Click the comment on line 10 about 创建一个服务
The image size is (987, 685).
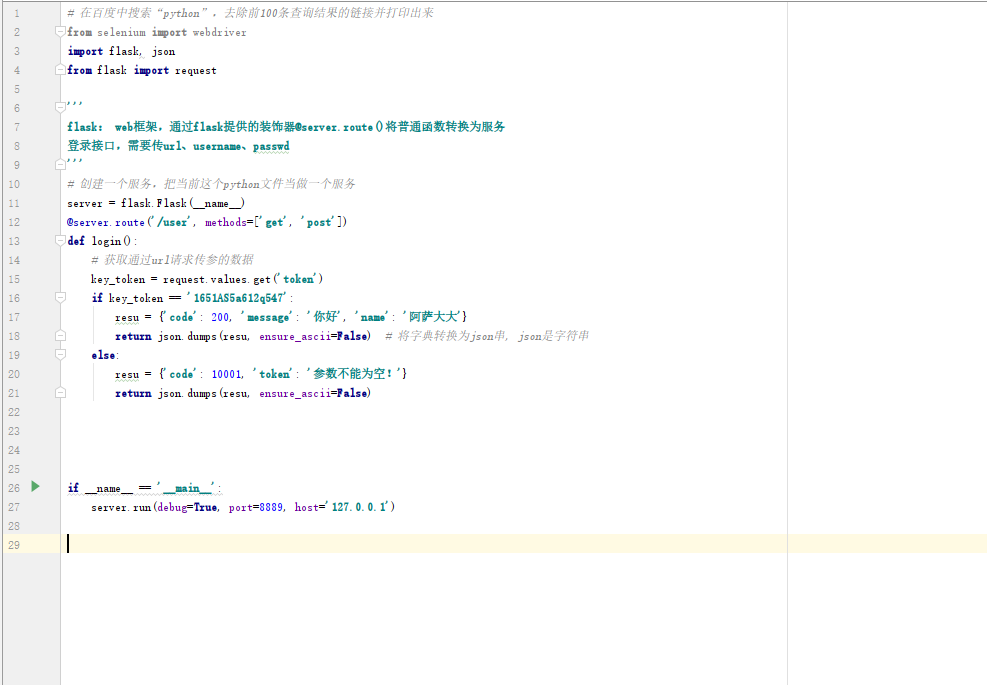[212, 184]
